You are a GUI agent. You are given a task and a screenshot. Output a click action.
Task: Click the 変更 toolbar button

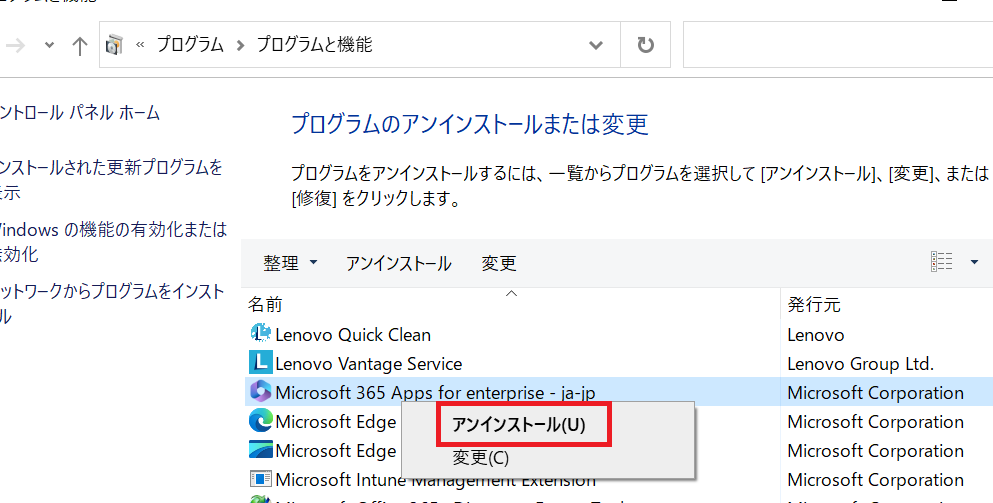point(499,263)
